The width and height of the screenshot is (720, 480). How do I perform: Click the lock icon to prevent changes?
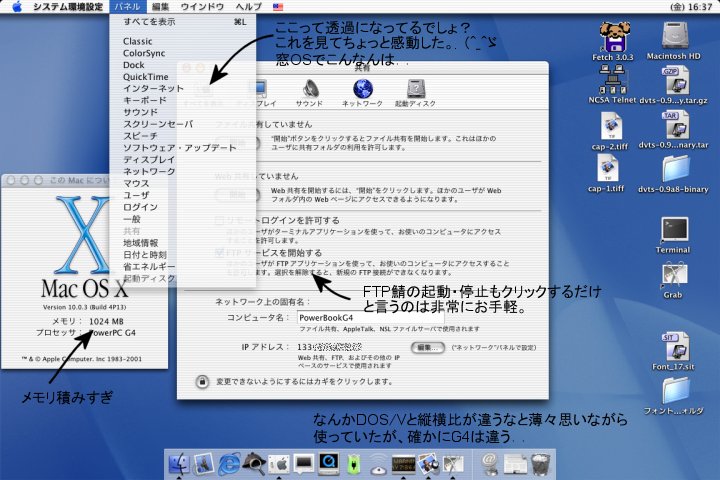tap(202, 381)
